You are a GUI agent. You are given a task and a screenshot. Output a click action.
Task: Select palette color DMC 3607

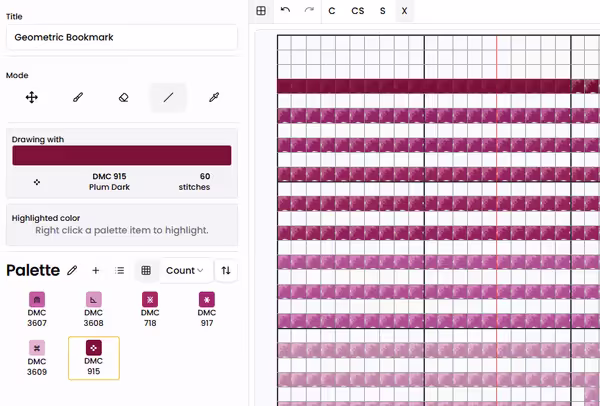click(x=37, y=309)
